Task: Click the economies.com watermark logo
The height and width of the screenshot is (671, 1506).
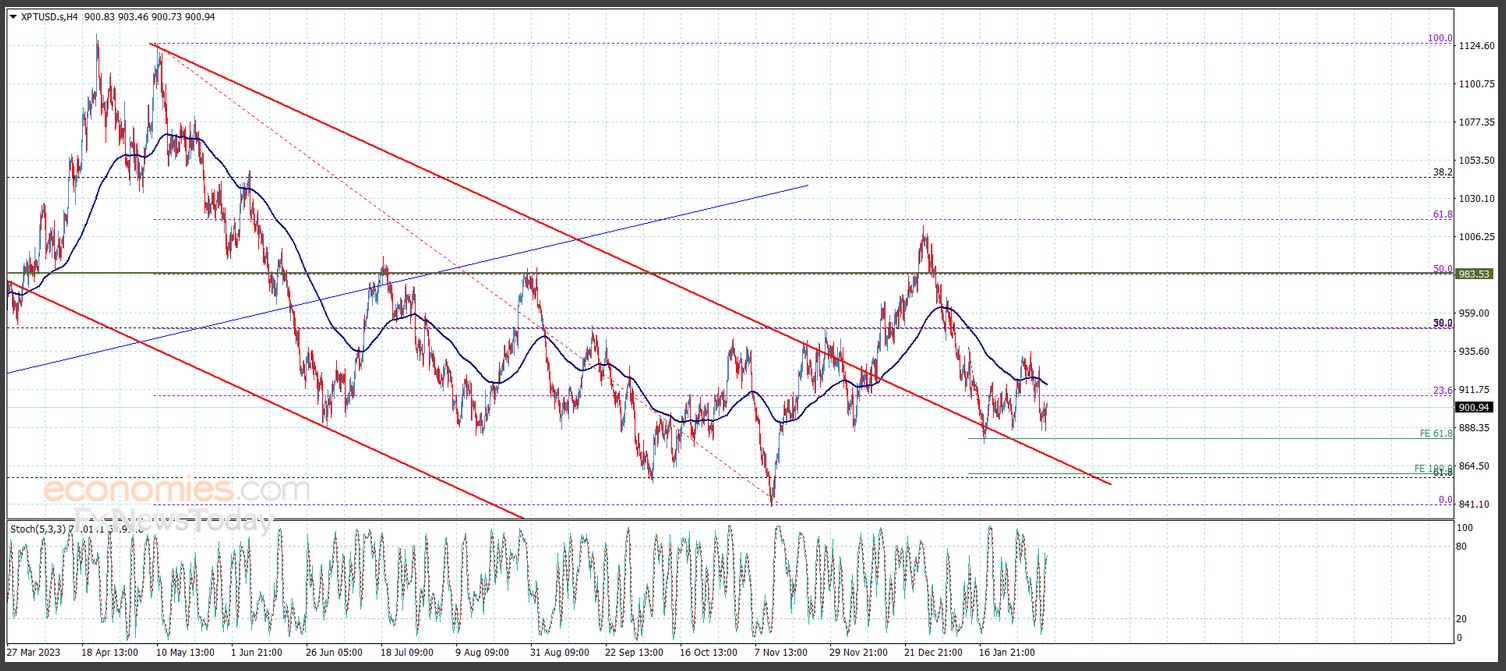Action: coord(175,491)
